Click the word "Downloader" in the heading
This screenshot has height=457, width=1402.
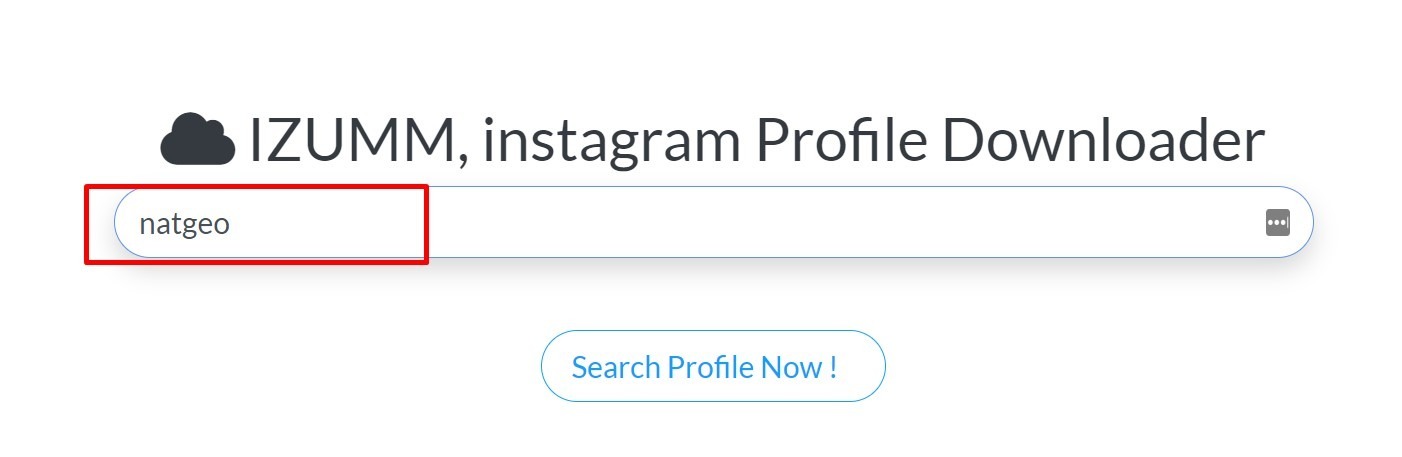(x=1103, y=141)
